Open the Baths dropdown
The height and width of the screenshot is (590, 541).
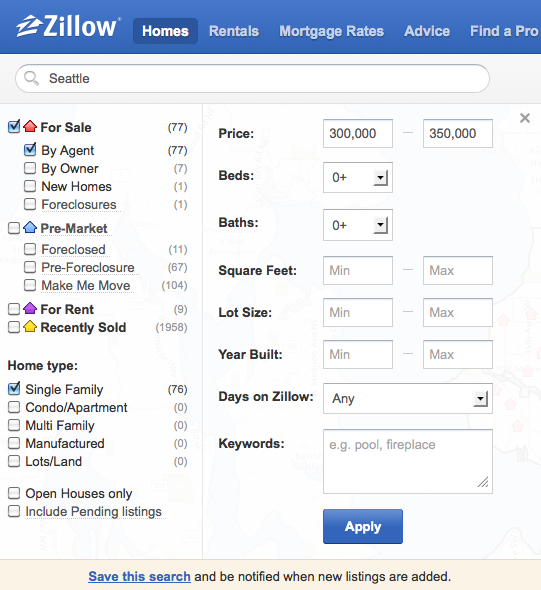pos(358,225)
